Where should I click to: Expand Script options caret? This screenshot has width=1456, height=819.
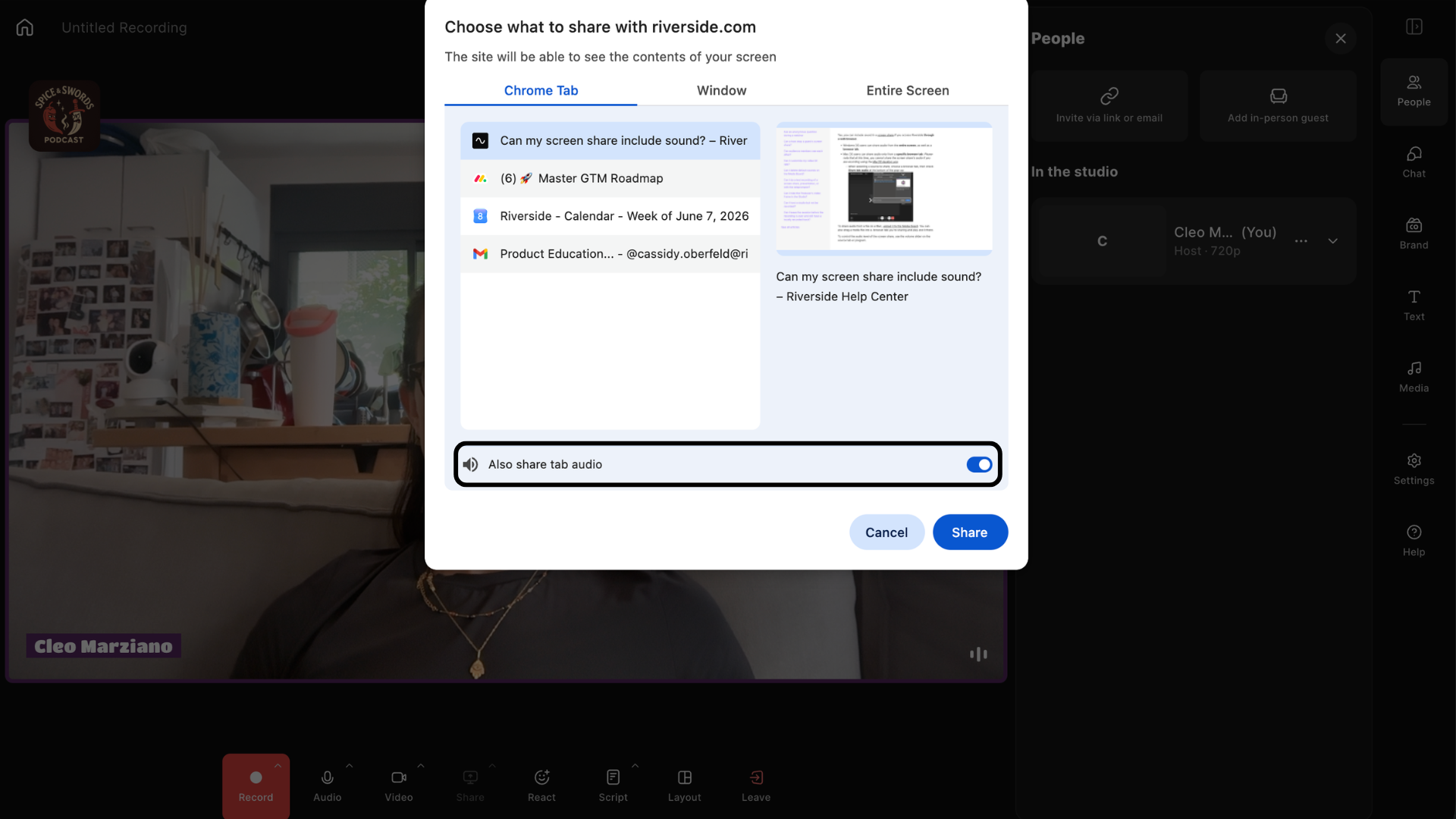coord(635,766)
